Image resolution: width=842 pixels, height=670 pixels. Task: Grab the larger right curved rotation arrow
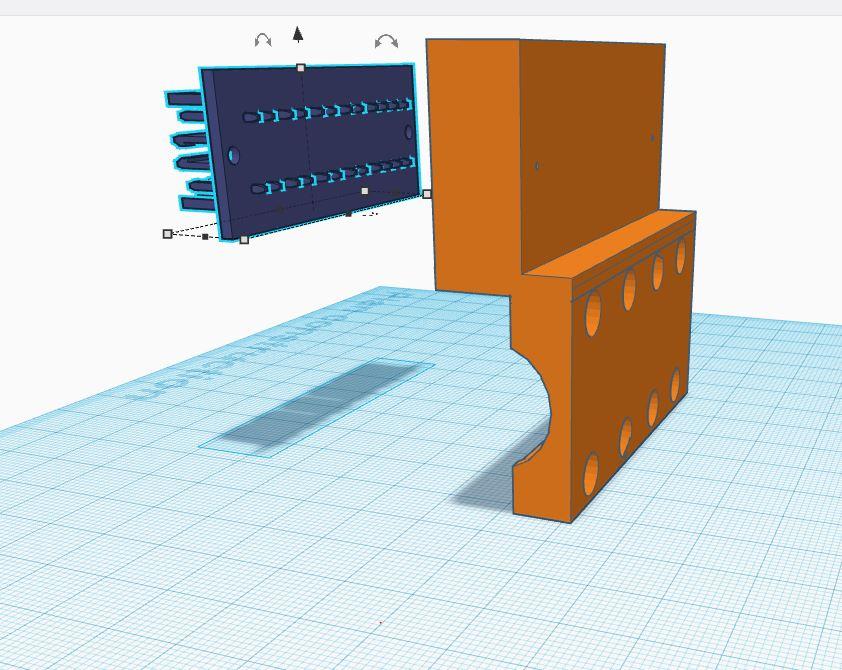(x=387, y=41)
